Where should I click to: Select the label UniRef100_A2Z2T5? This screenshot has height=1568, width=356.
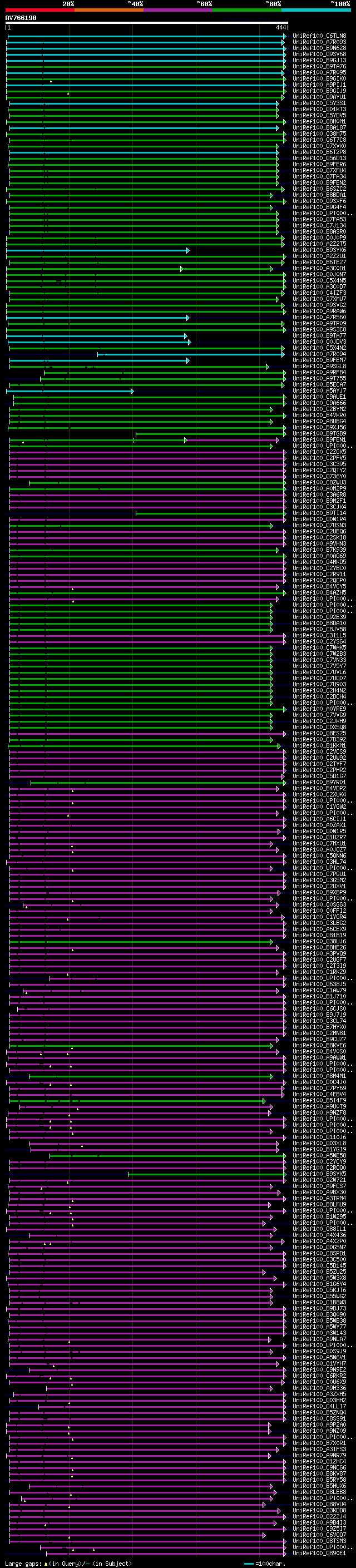coord(319,244)
